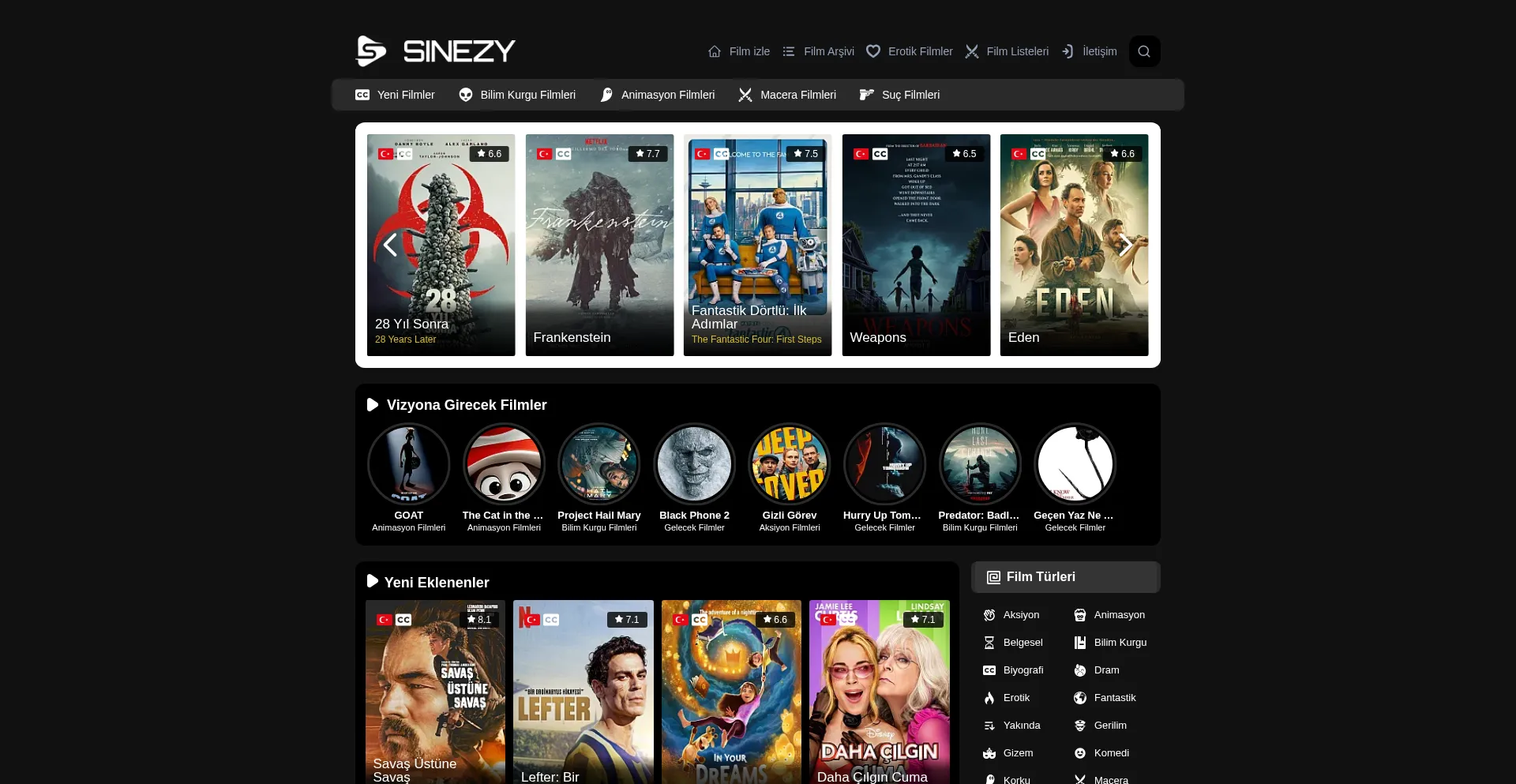
Task: Click the alien icon for Bilim Kurgu Filmleri
Action: [466, 95]
